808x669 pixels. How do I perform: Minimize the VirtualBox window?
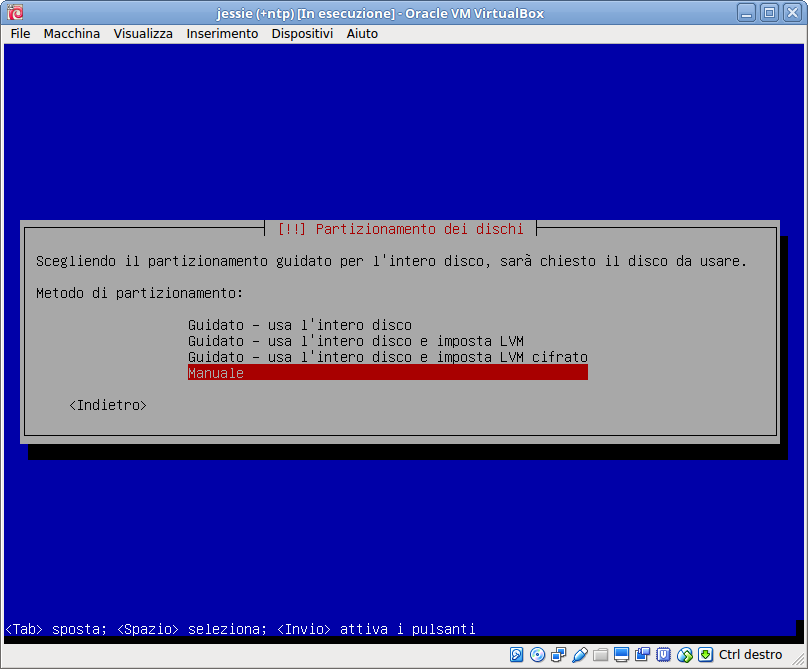point(746,12)
